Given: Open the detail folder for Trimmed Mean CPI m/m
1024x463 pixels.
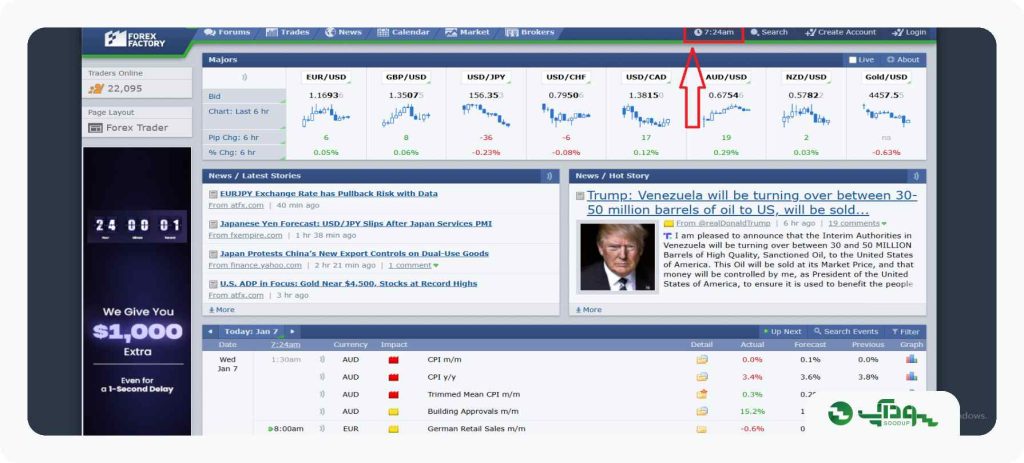Looking at the screenshot, I should coord(702,394).
